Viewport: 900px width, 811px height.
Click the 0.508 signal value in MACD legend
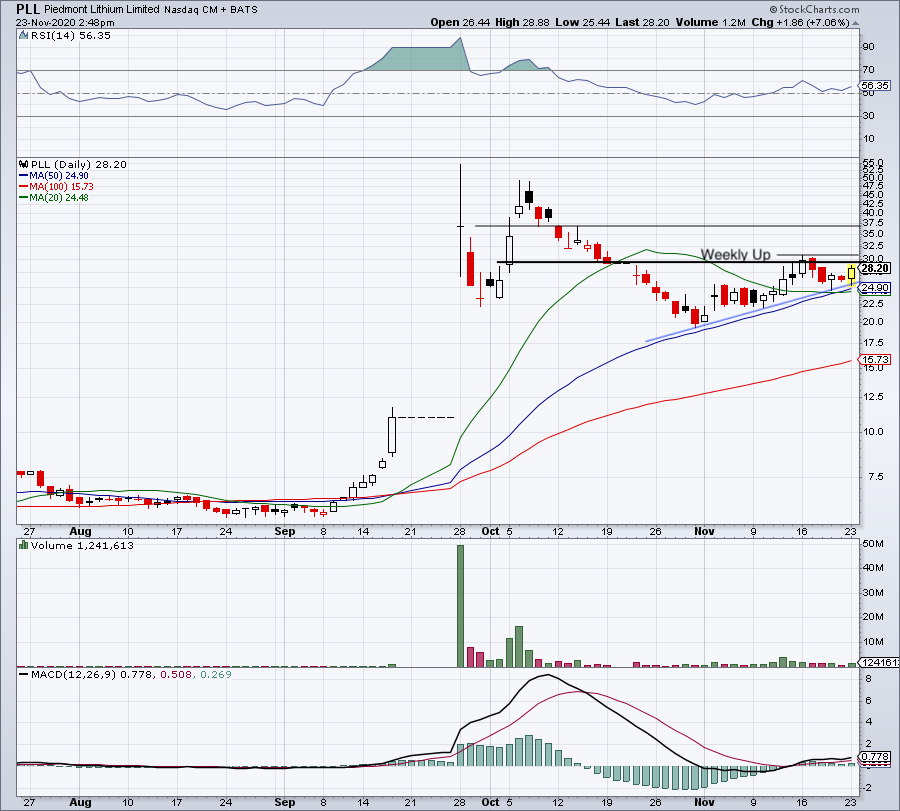pyautogui.click(x=175, y=674)
